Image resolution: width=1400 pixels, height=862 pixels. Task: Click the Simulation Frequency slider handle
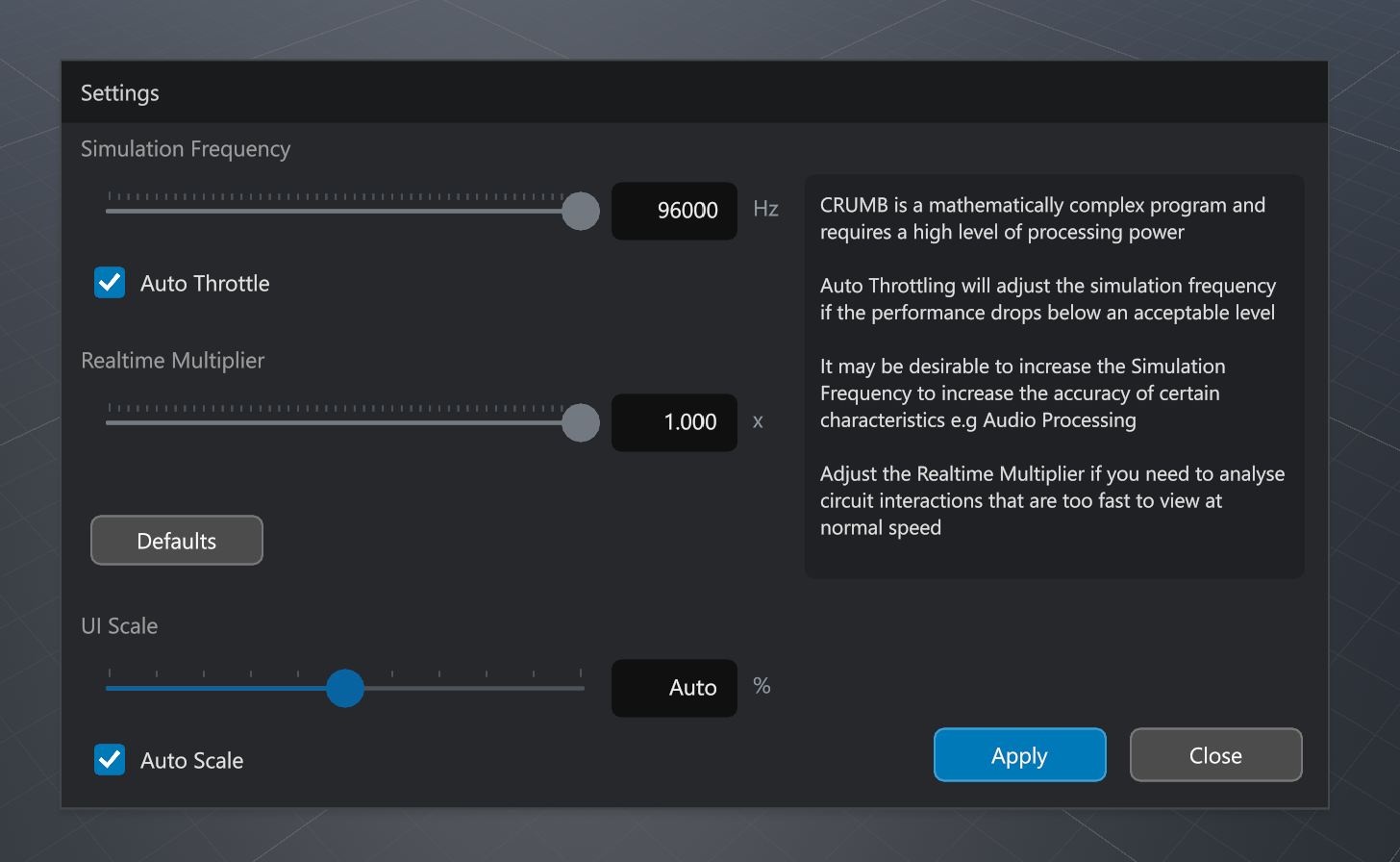pyautogui.click(x=581, y=211)
